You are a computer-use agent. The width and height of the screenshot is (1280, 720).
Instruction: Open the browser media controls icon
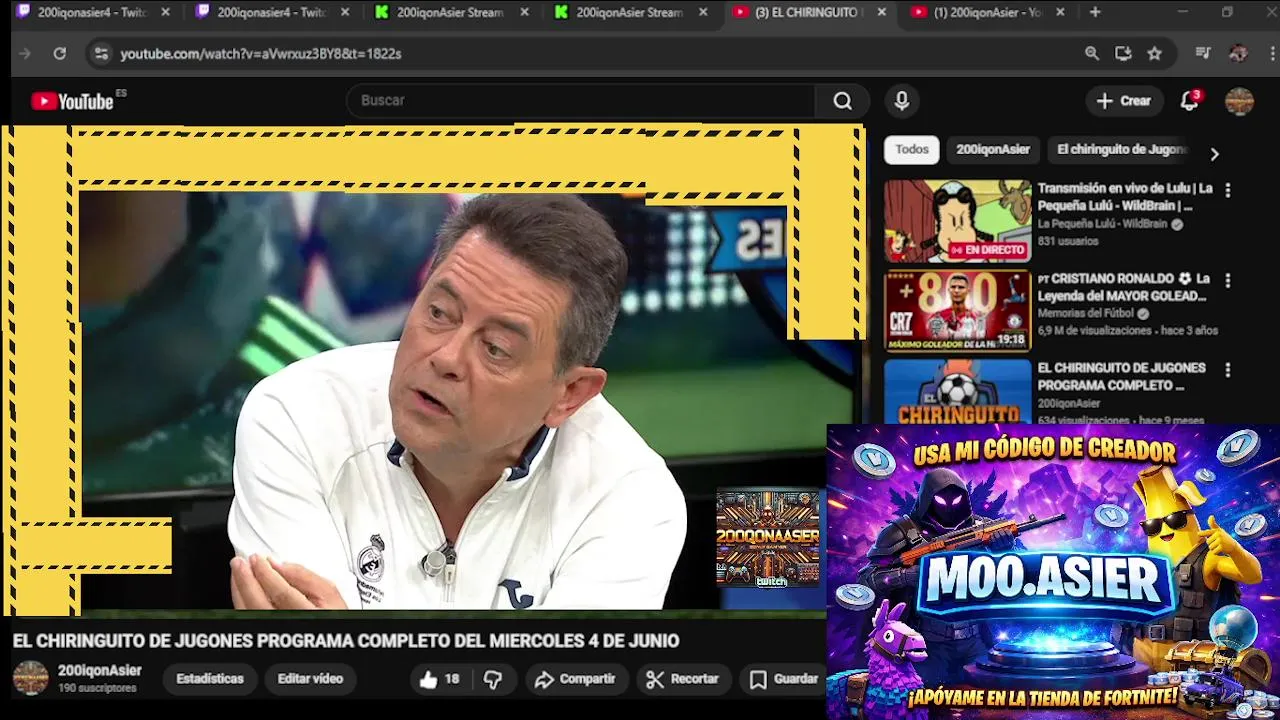(x=1203, y=54)
